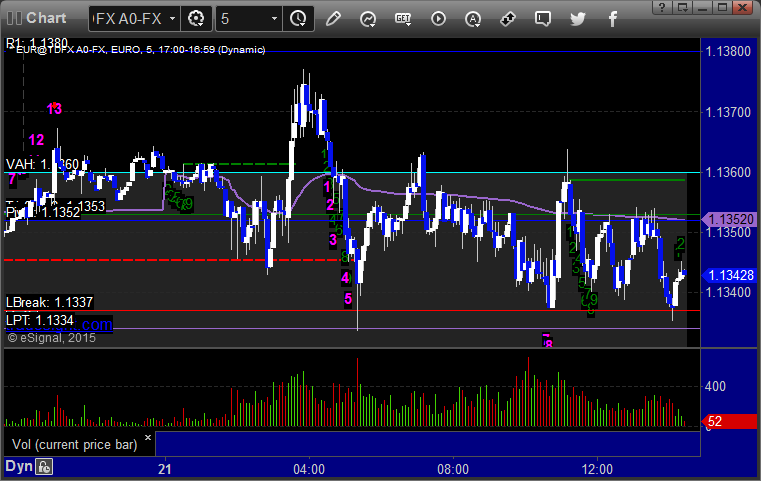Close the Vol current price bar panel
761x481 pixels.
[148, 438]
